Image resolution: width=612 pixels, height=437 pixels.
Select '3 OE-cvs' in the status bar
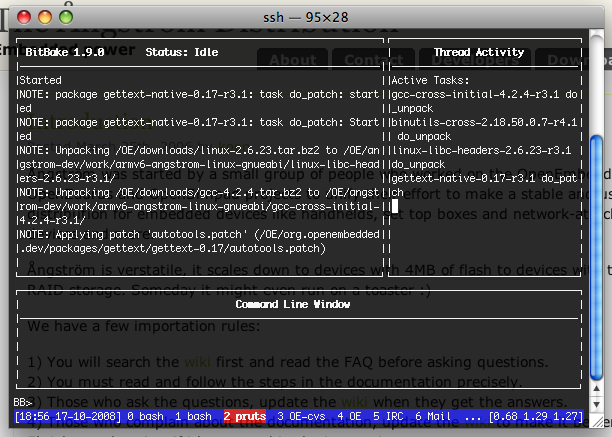302,414
